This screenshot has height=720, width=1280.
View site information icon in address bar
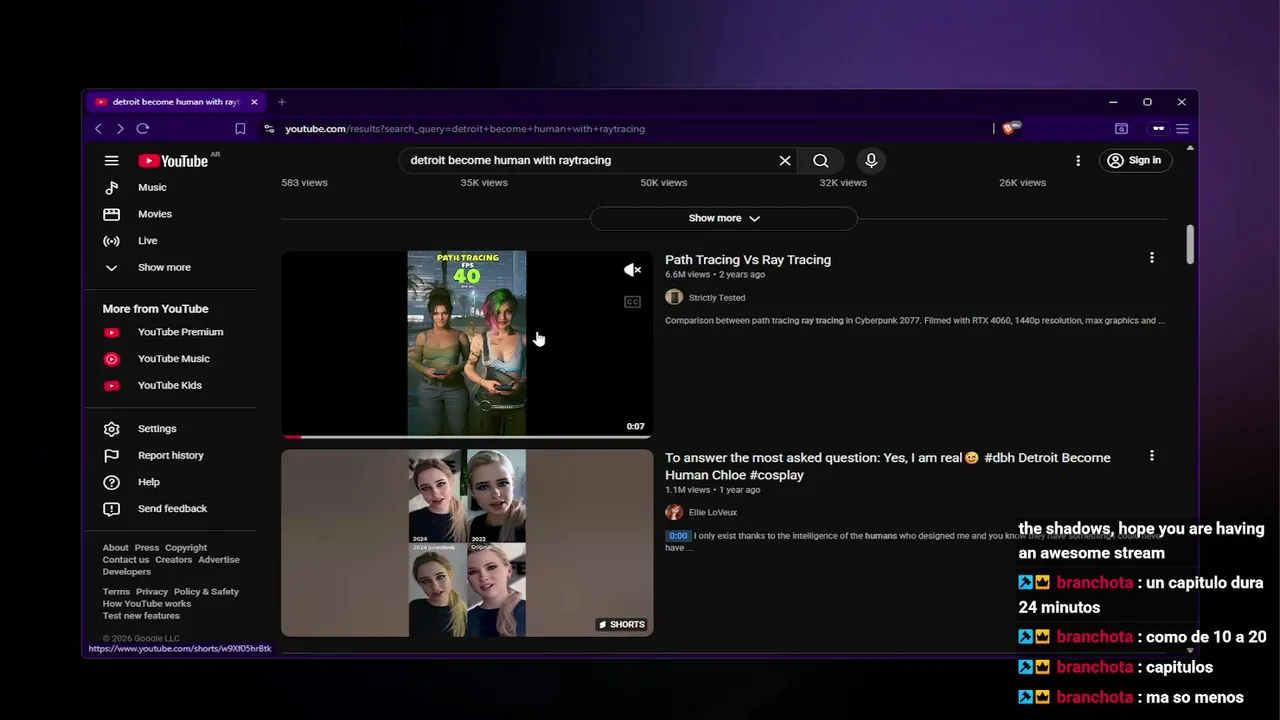pyautogui.click(x=269, y=129)
